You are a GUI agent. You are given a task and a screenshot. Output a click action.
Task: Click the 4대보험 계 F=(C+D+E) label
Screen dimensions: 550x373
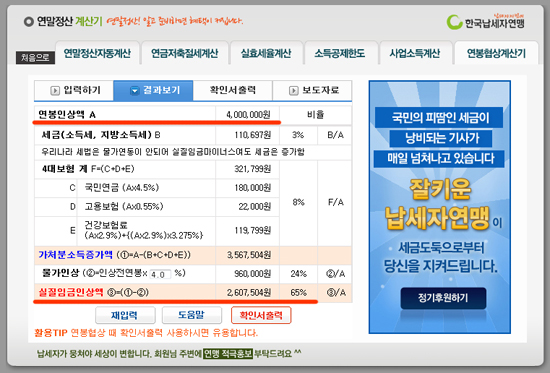click(x=88, y=169)
